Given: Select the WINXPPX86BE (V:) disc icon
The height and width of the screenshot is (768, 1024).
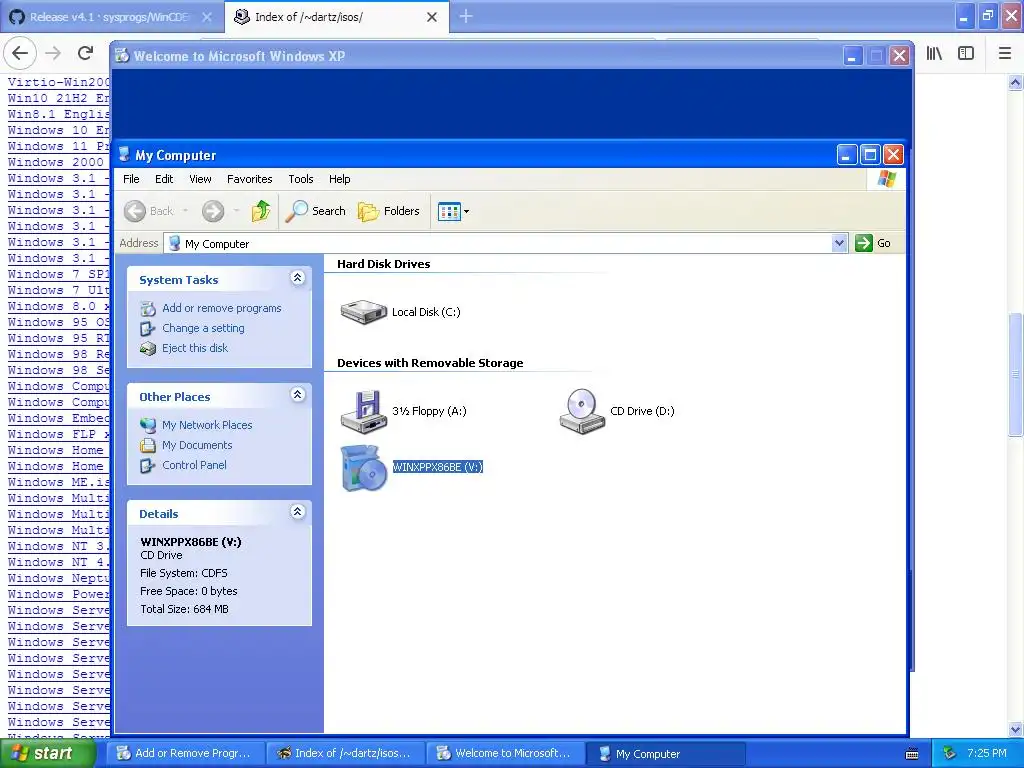Looking at the screenshot, I should point(364,468).
